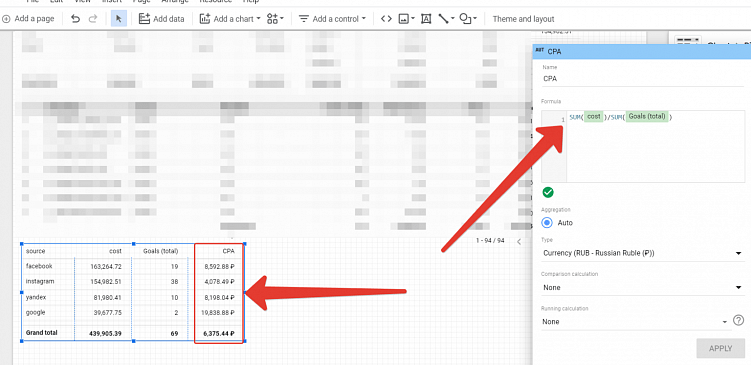The width and height of the screenshot is (751, 365).
Task: Click the CPA value 19,838.88 ₽
Action: click(218, 313)
